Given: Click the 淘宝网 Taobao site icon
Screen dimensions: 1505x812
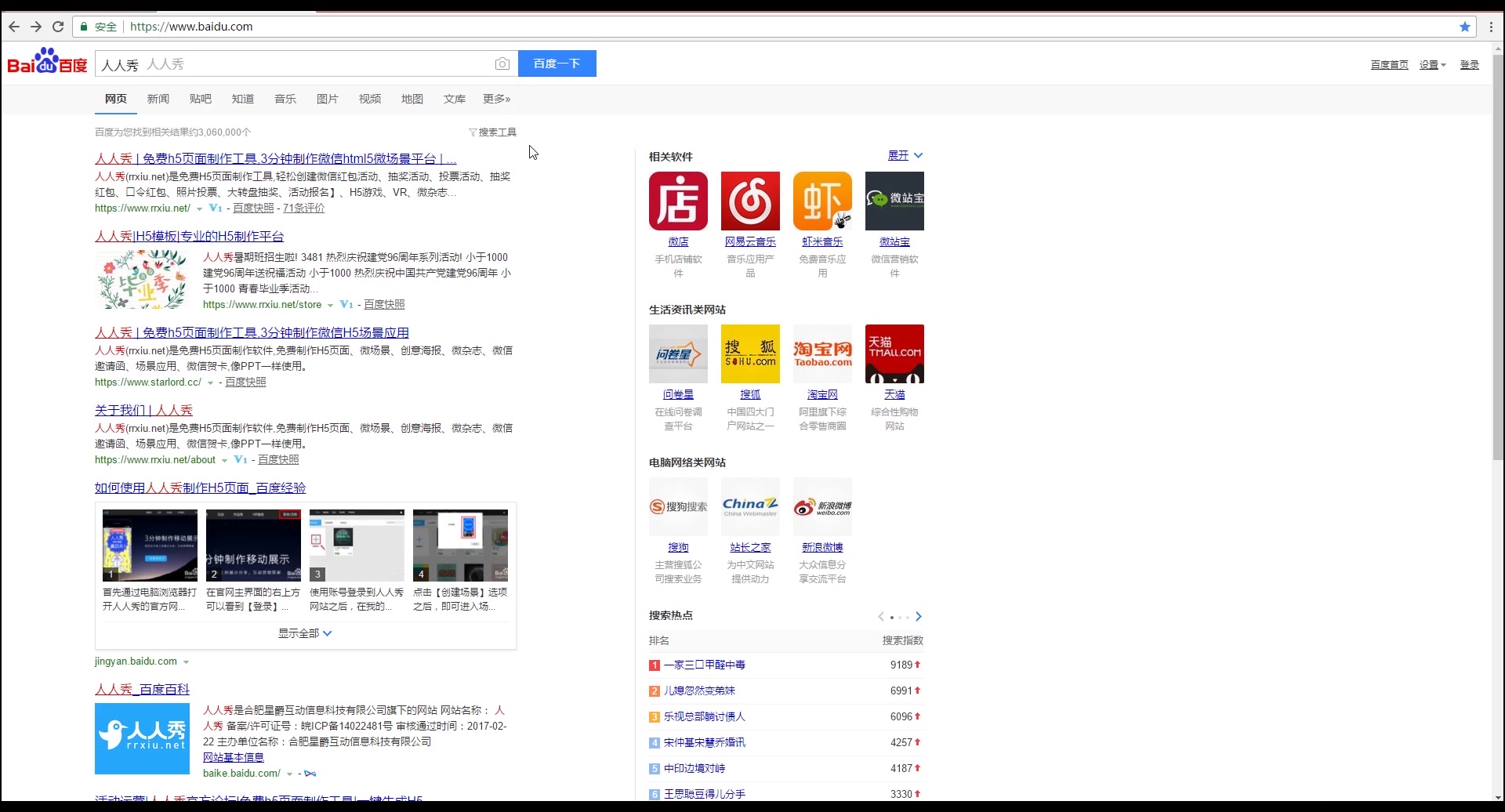Looking at the screenshot, I should tap(822, 353).
